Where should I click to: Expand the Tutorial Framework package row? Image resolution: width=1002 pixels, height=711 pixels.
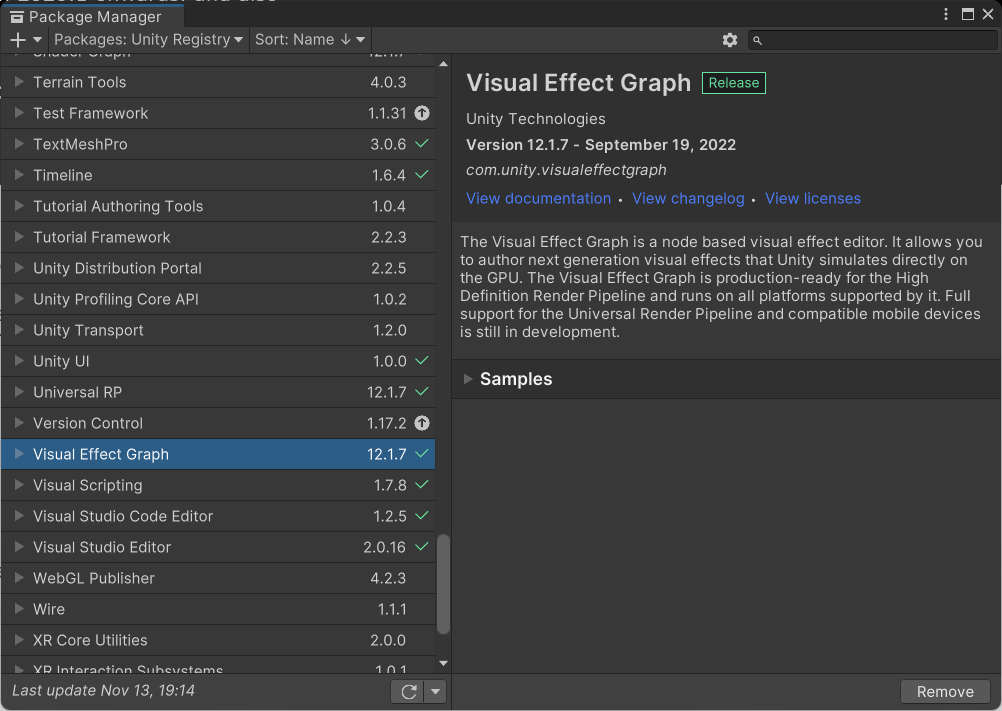click(x=19, y=237)
